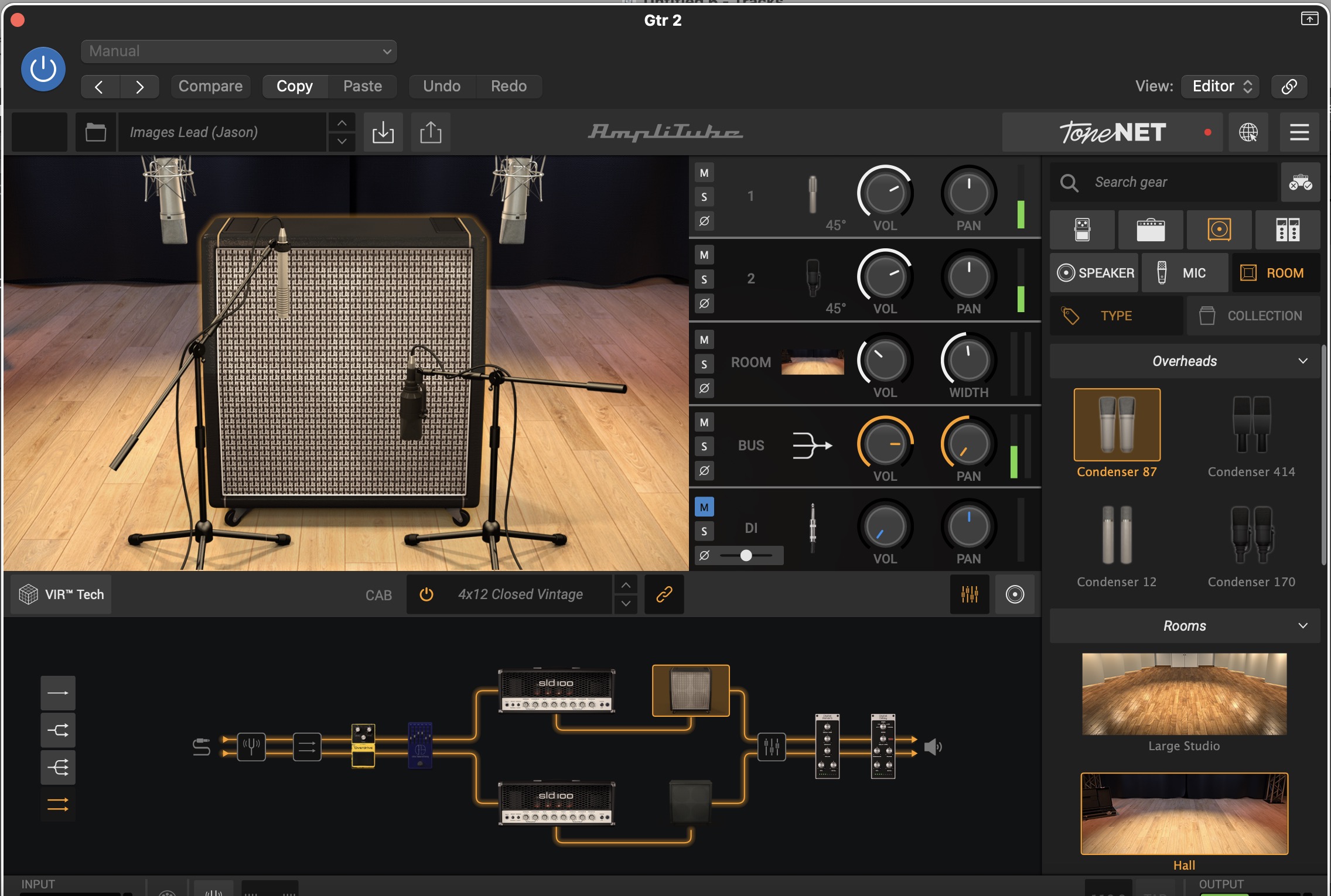
Task: Click the Paste button
Action: [363, 87]
